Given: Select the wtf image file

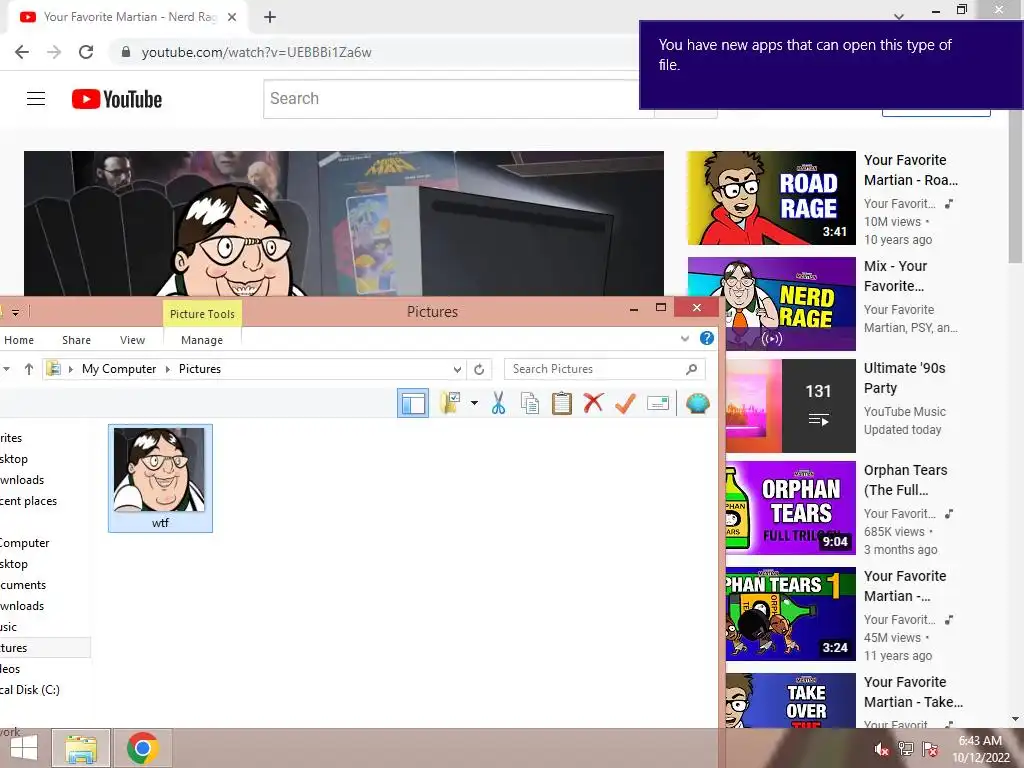Looking at the screenshot, I should point(160,478).
